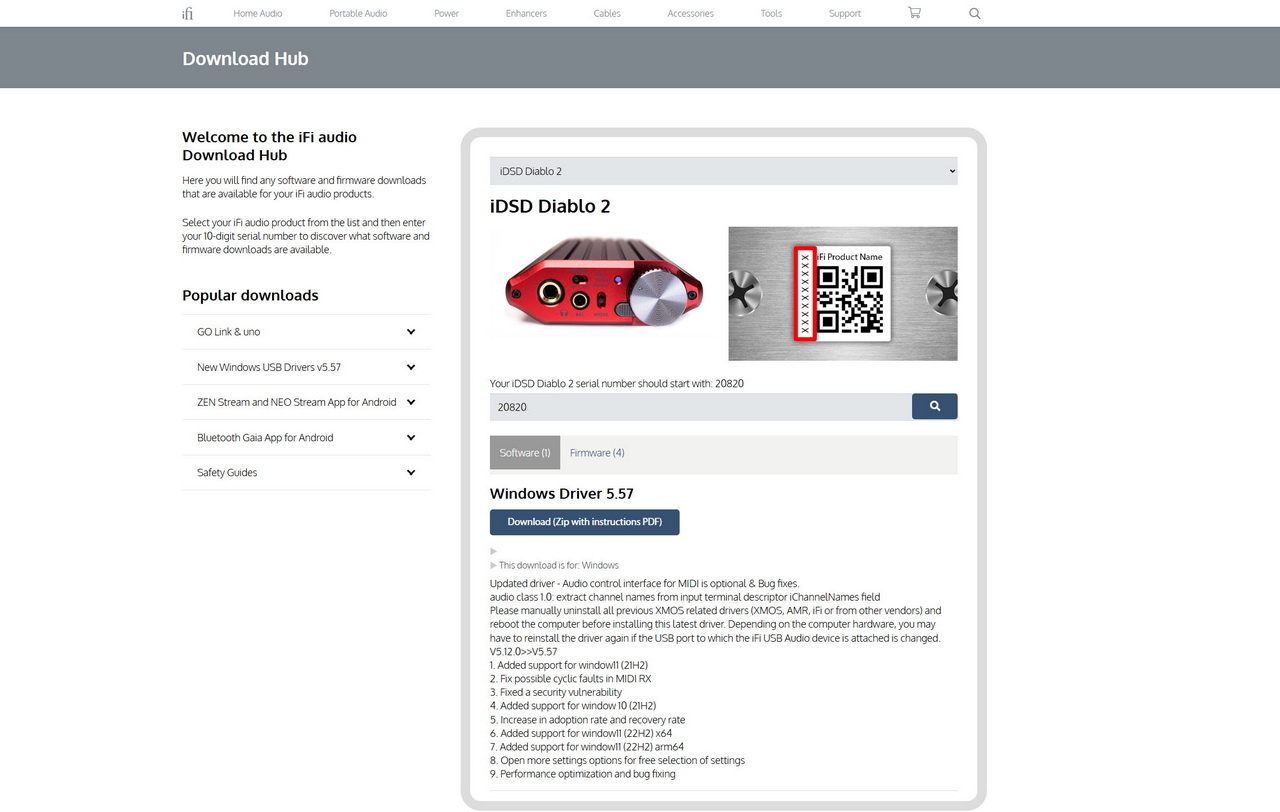Click '9. Performance optimization and bug fixing' line
The height and width of the screenshot is (812, 1280).
[583, 774]
